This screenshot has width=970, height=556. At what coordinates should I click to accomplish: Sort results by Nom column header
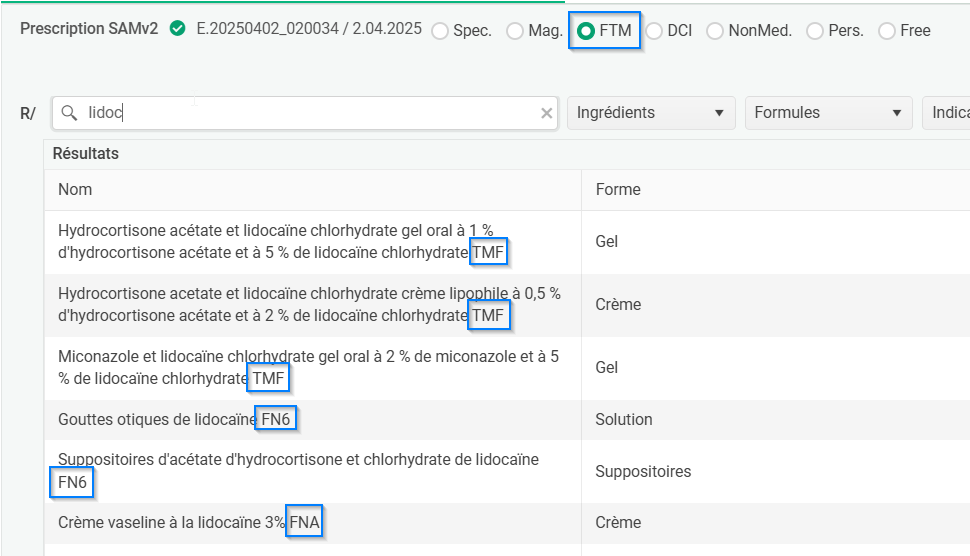[75, 189]
